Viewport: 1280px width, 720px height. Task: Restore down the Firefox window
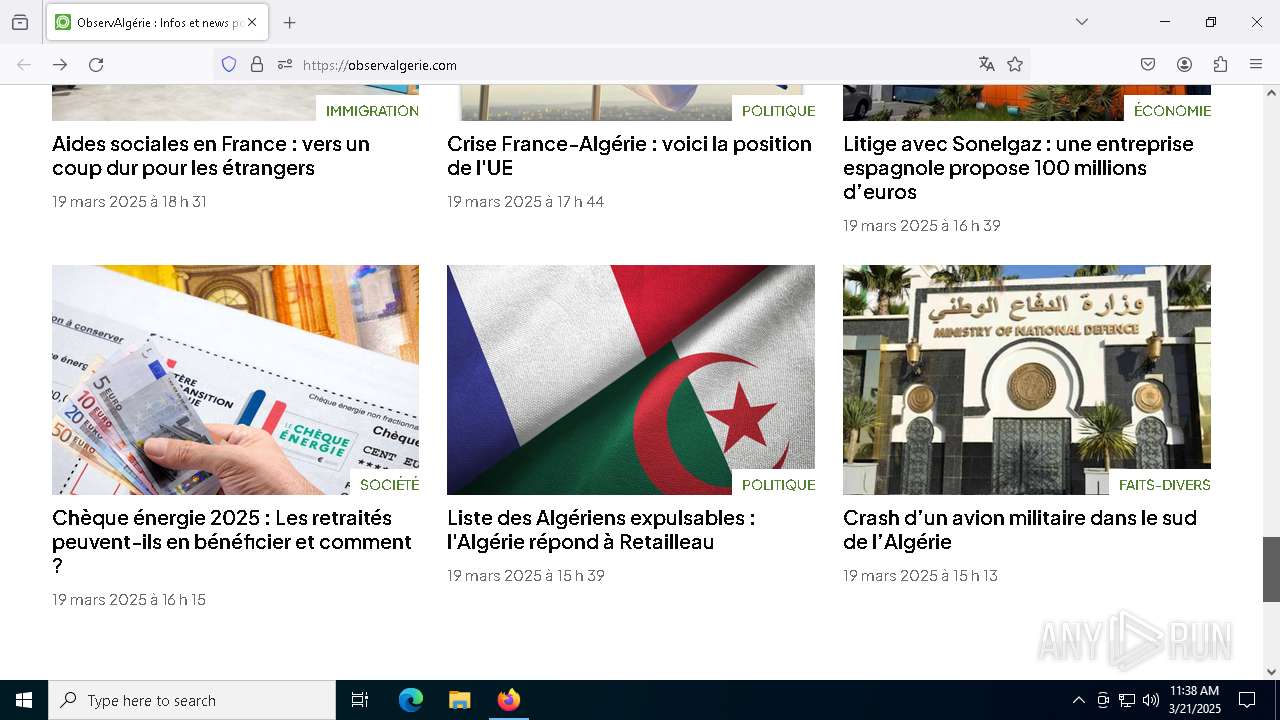(x=1211, y=22)
